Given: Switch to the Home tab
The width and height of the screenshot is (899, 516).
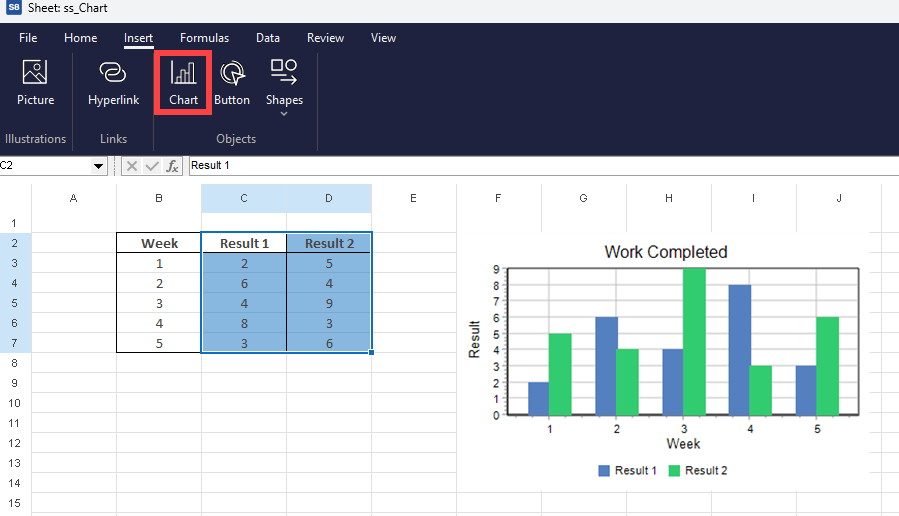Looking at the screenshot, I should pos(80,38).
